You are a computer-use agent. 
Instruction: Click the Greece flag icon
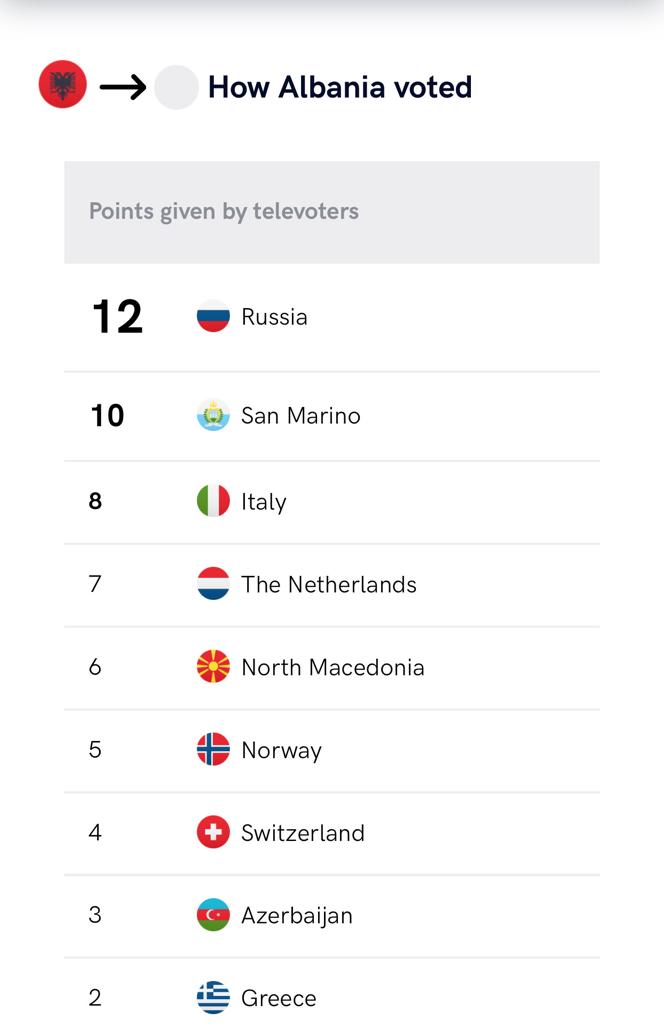coord(213,998)
